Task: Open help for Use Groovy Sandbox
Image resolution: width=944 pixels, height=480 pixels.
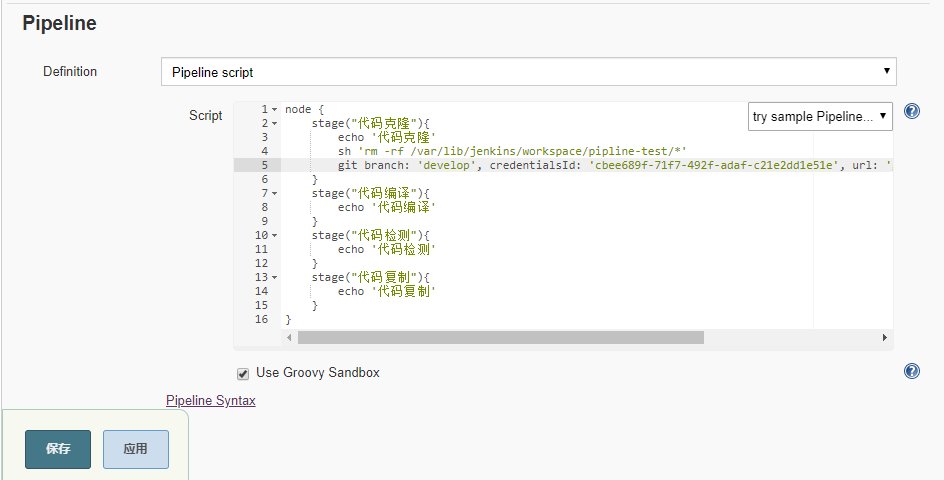Action: pos(911,371)
